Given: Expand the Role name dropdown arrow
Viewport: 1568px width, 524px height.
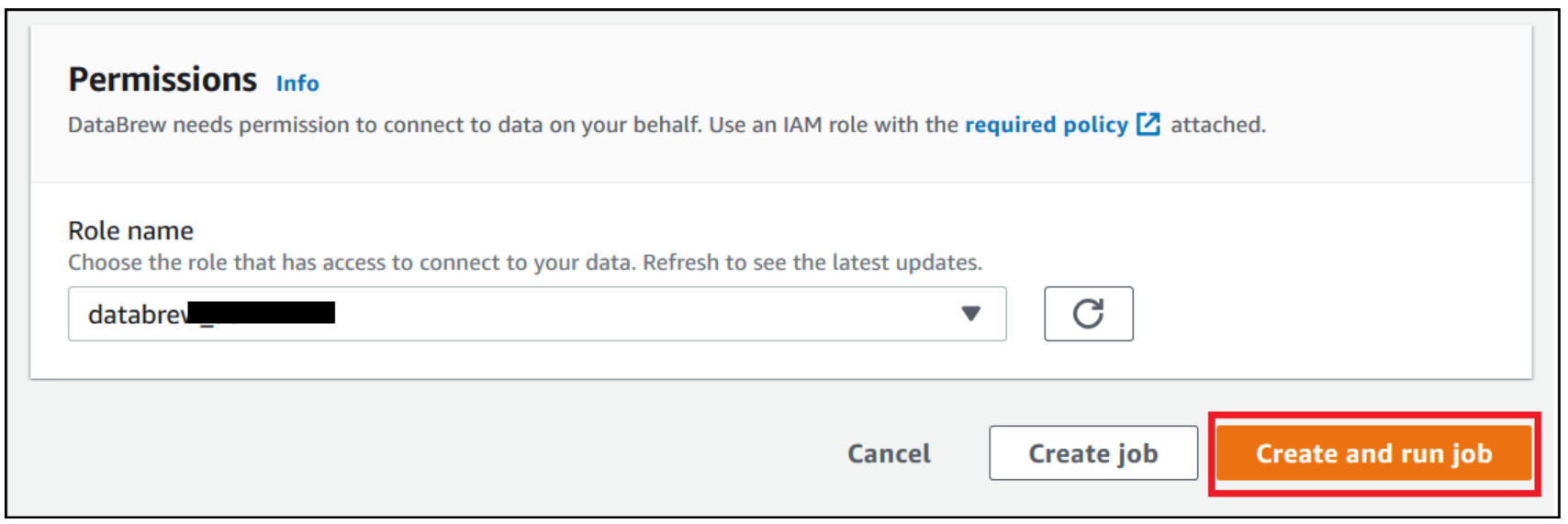Looking at the screenshot, I should pos(970,314).
